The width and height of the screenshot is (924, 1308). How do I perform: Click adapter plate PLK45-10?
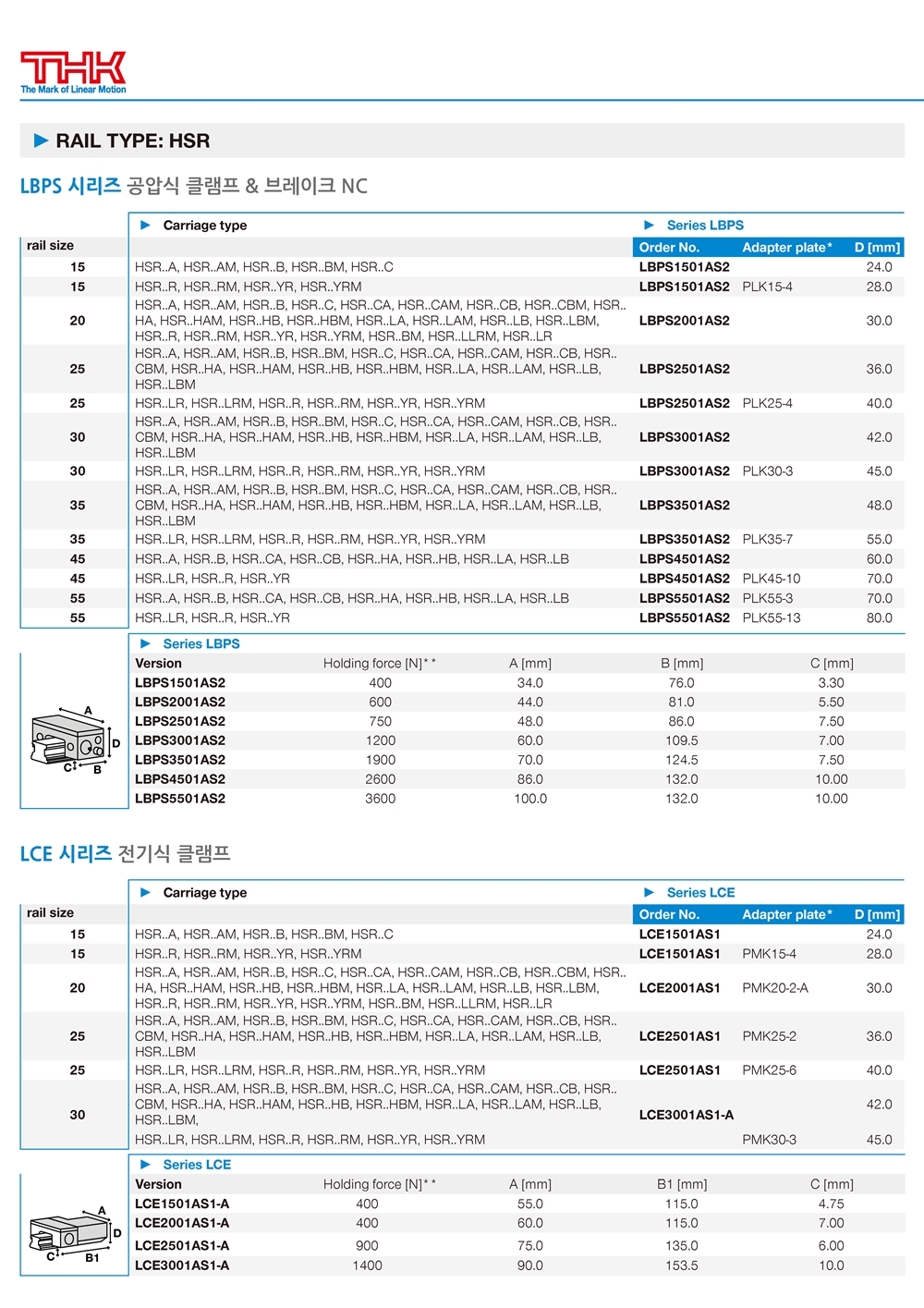coord(772,579)
